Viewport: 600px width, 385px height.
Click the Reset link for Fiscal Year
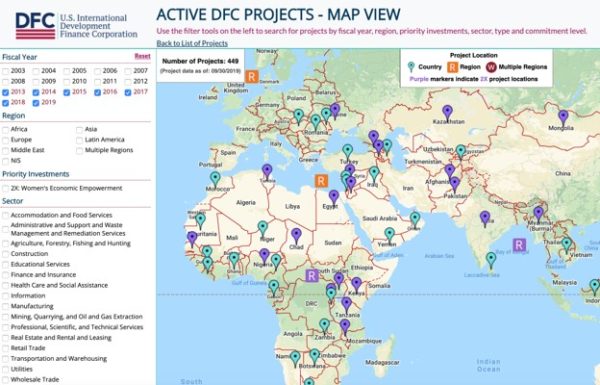[142, 56]
